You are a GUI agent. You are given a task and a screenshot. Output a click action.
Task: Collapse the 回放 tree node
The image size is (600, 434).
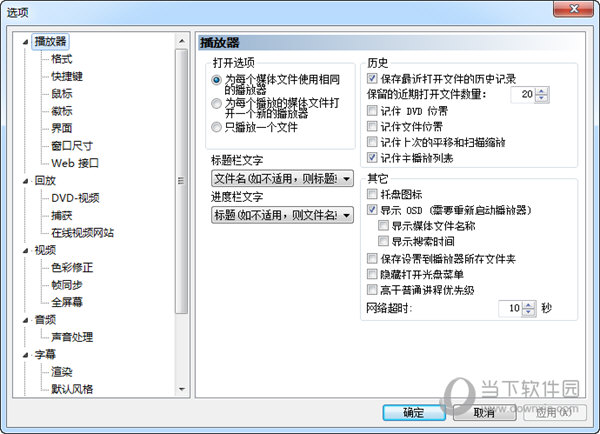pyautogui.click(x=25, y=181)
